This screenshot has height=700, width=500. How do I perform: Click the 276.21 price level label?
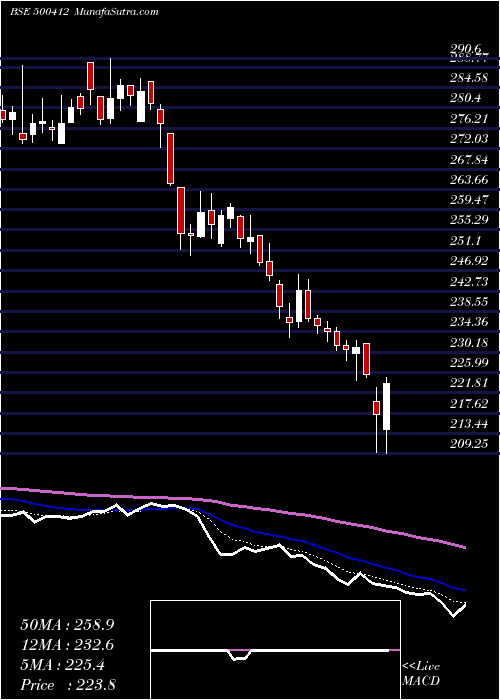click(469, 119)
